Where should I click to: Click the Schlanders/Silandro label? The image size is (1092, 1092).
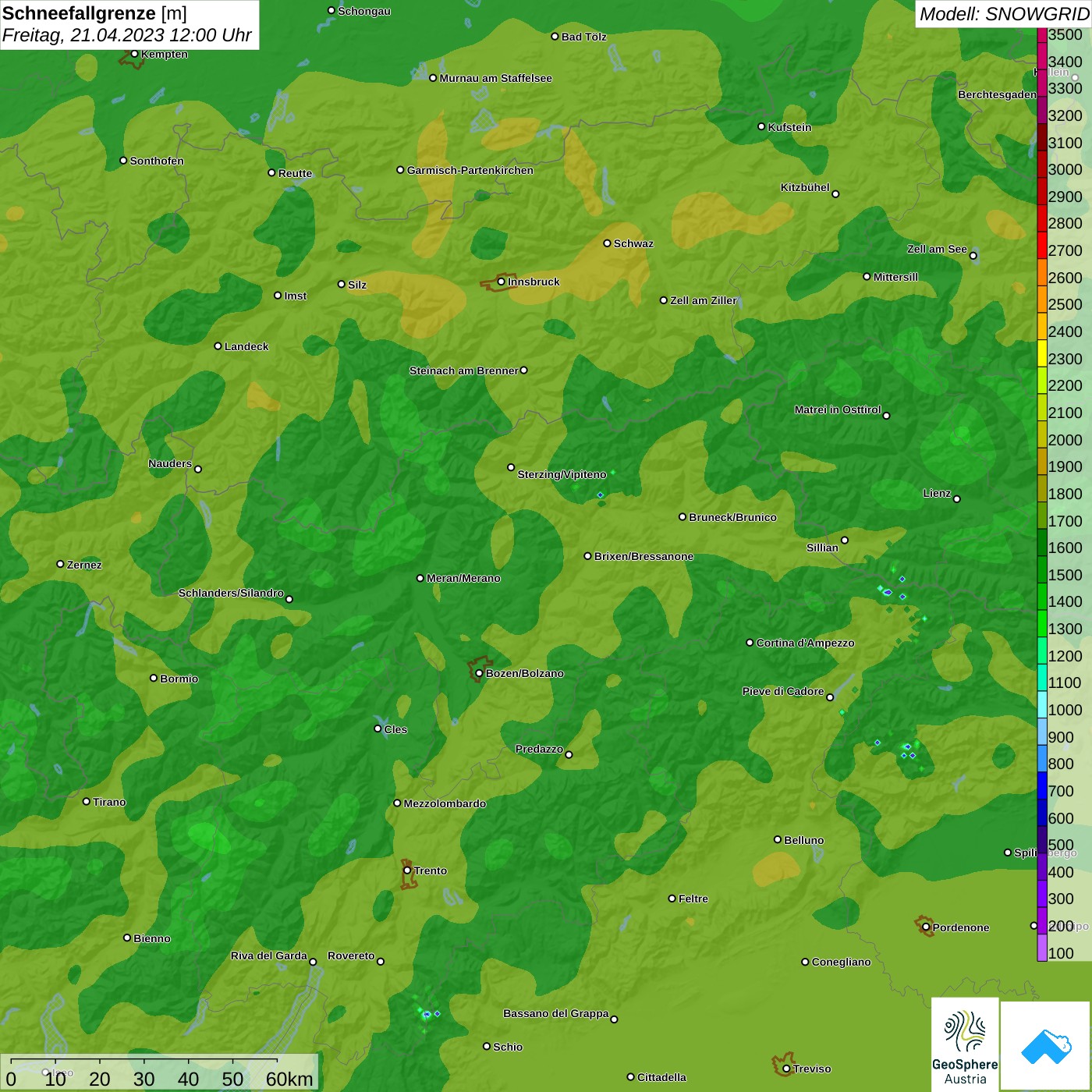[x=231, y=593]
